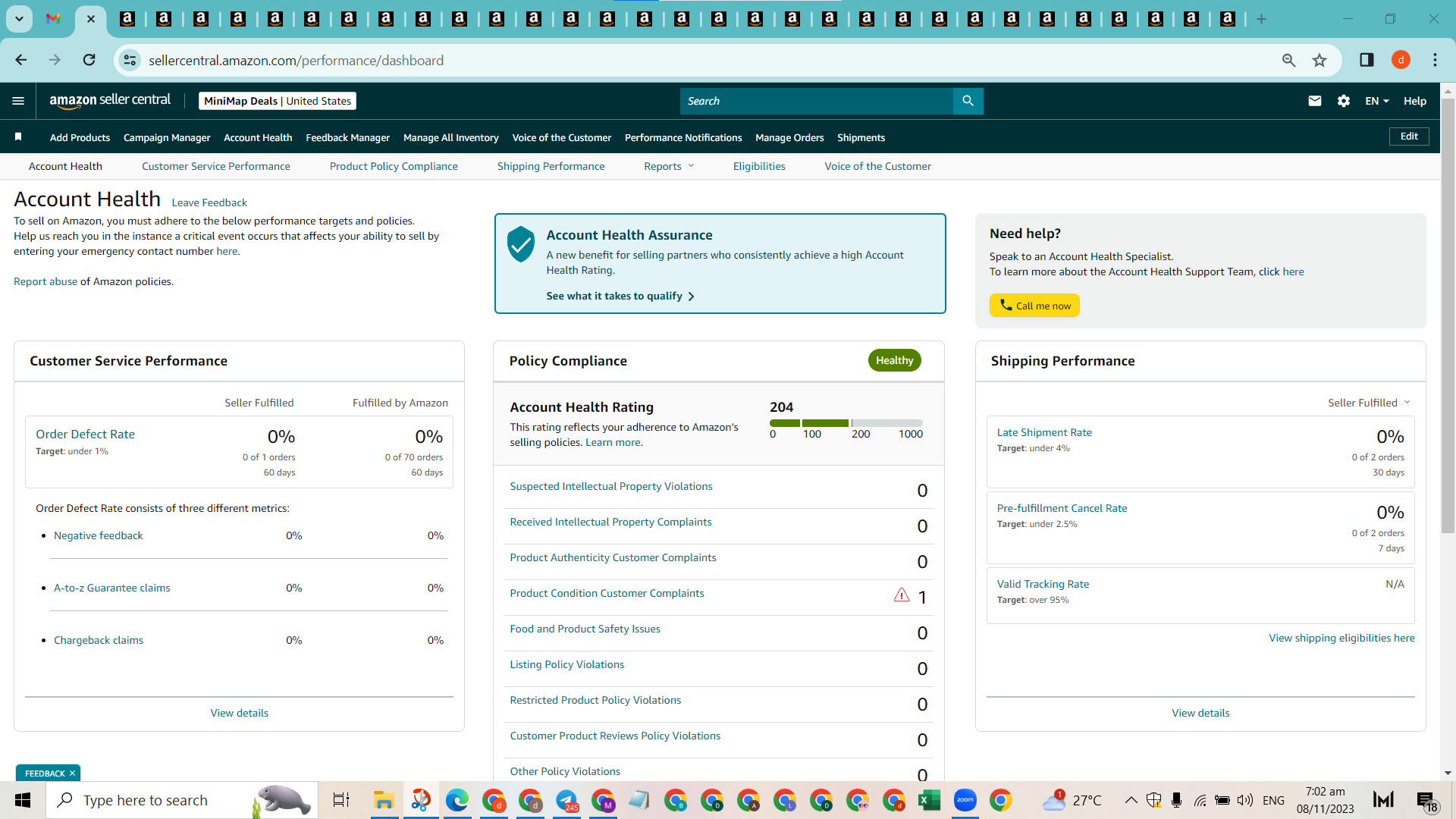Viewport: 1456px width, 819px height.
Task: Expand the Reports dropdown menu
Action: point(669,166)
